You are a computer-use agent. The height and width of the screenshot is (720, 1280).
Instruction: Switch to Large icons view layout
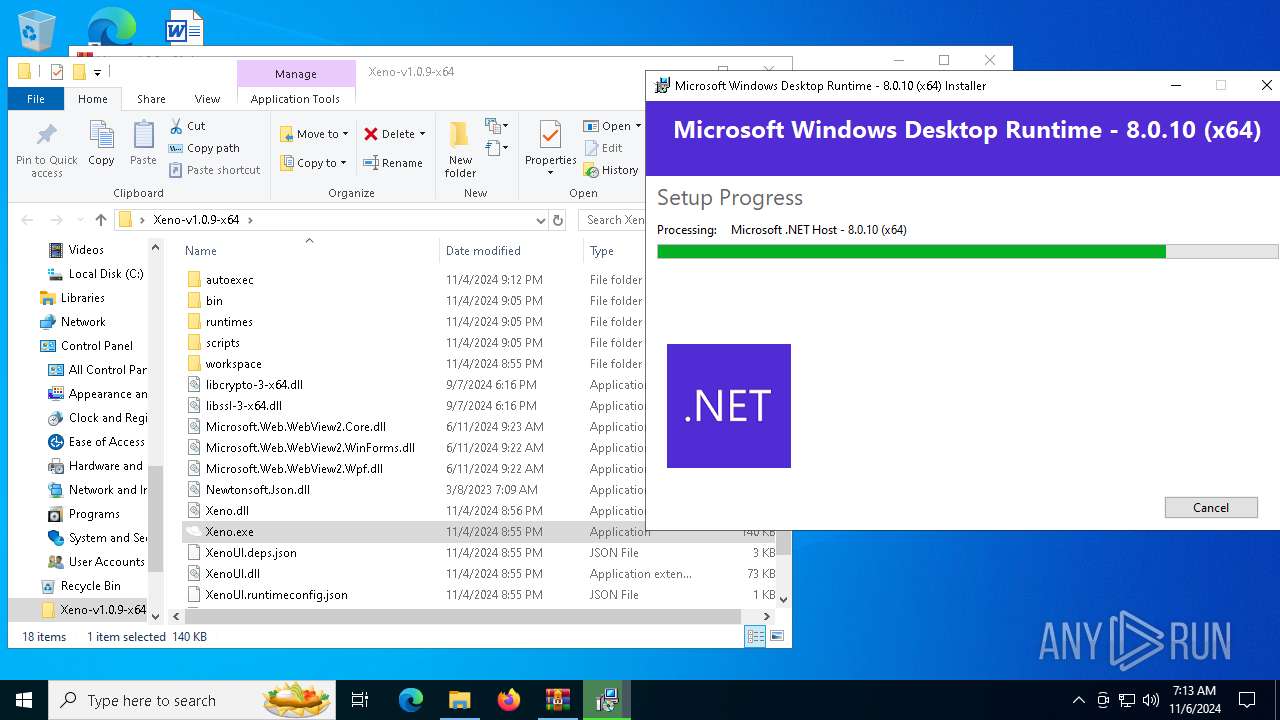coord(776,636)
